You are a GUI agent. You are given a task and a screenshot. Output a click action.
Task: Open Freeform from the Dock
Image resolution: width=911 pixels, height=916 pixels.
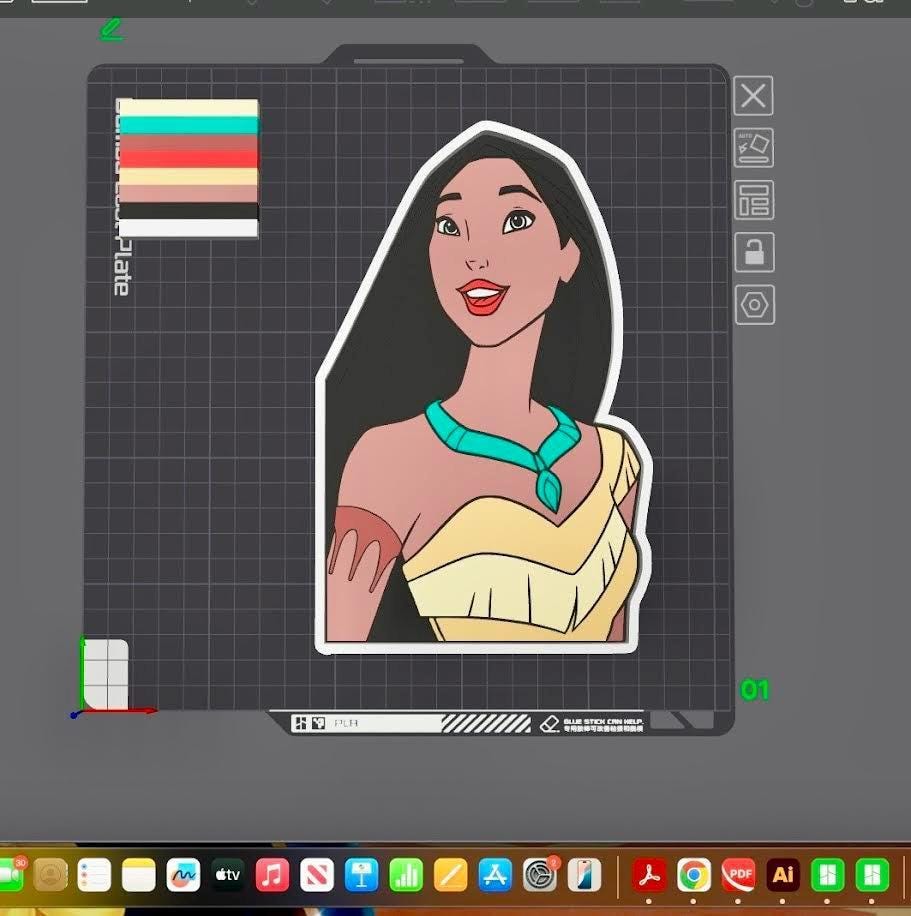183,875
